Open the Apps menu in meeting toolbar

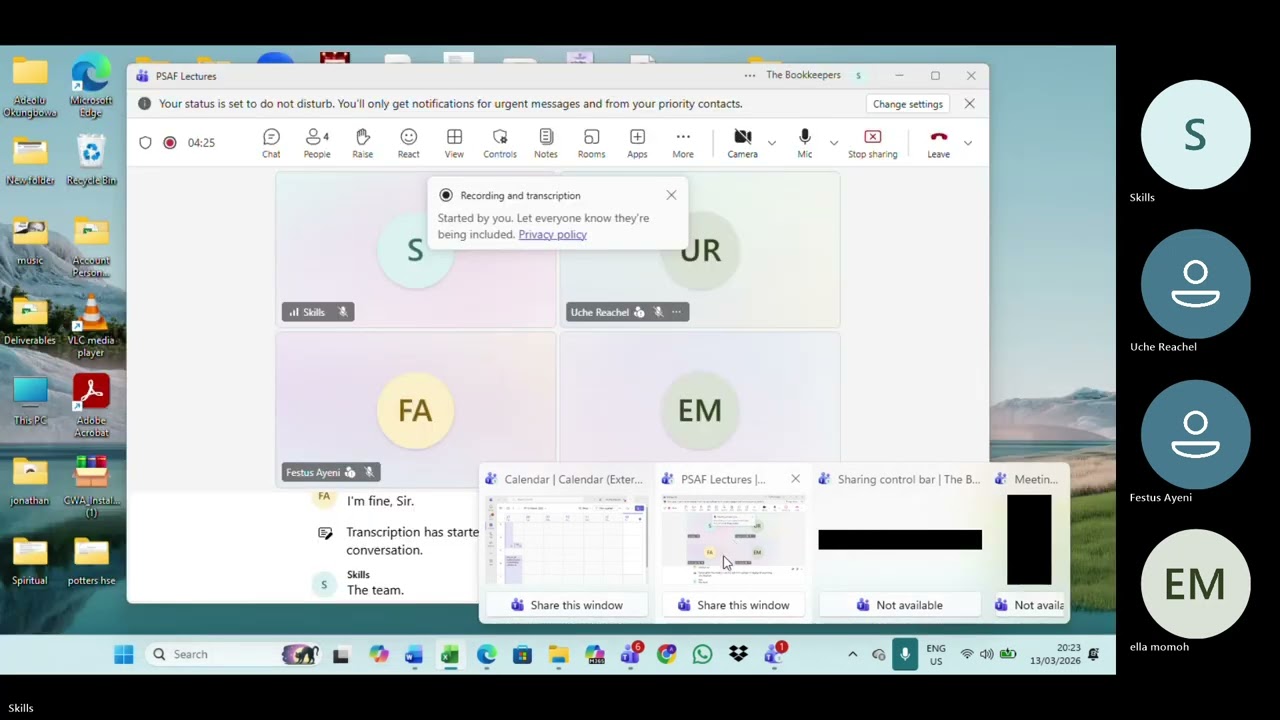(x=637, y=143)
